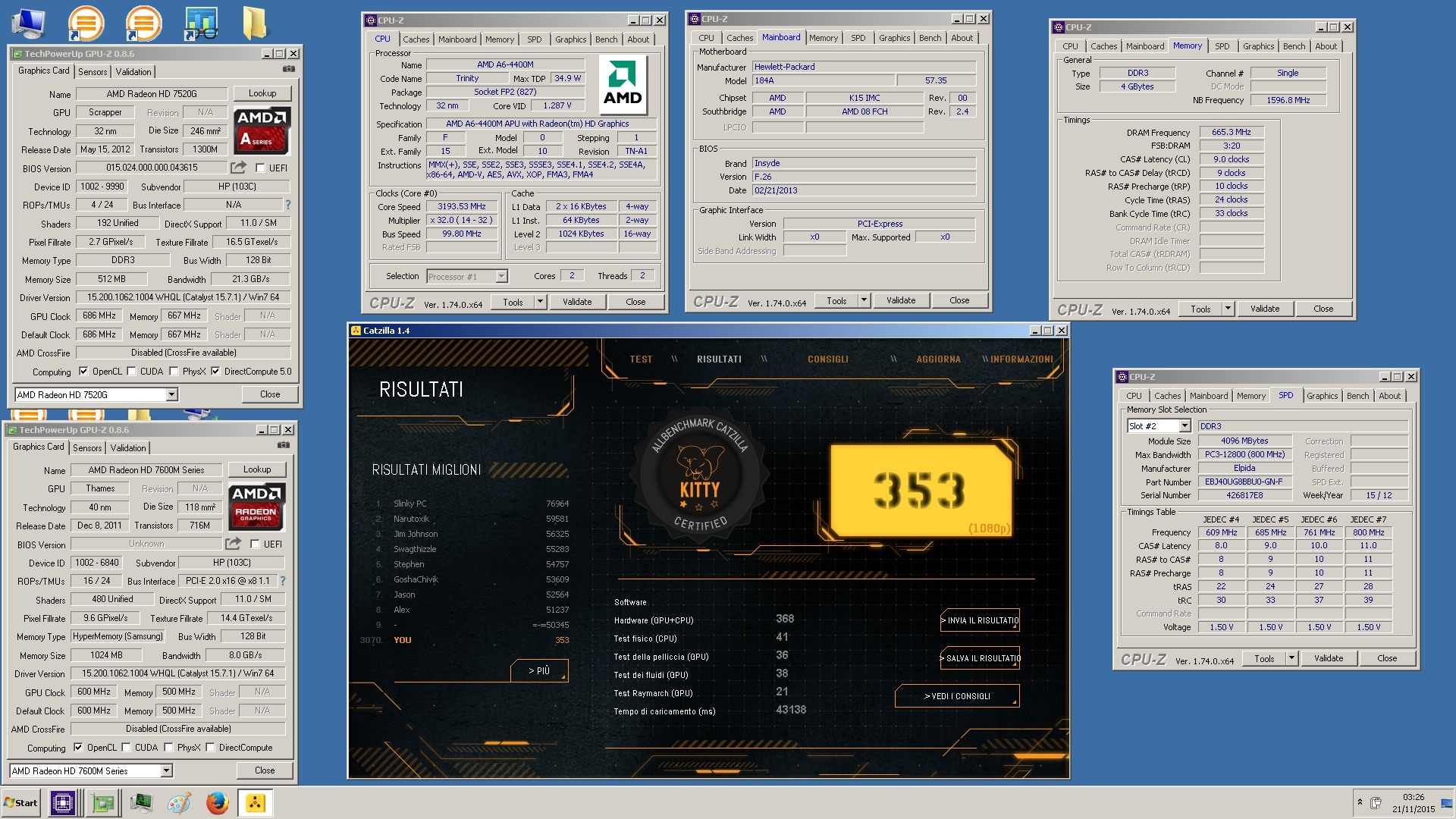Click the Kitty Certified badge in Catzilla
Image resolution: width=1456 pixels, height=819 pixels.
pos(699,475)
